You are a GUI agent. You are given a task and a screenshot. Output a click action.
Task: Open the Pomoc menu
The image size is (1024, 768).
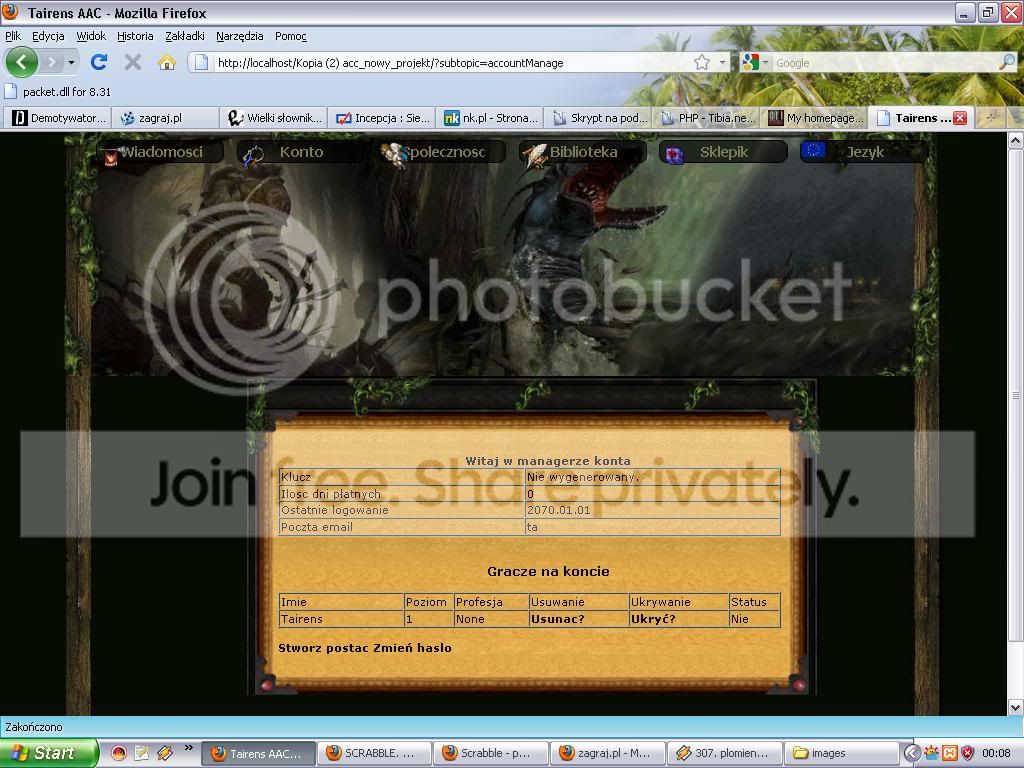point(291,36)
